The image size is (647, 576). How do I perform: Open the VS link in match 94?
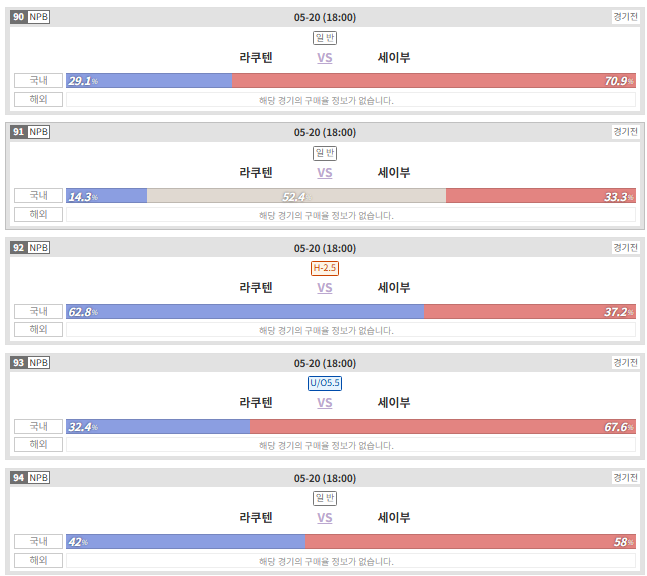pos(325,518)
